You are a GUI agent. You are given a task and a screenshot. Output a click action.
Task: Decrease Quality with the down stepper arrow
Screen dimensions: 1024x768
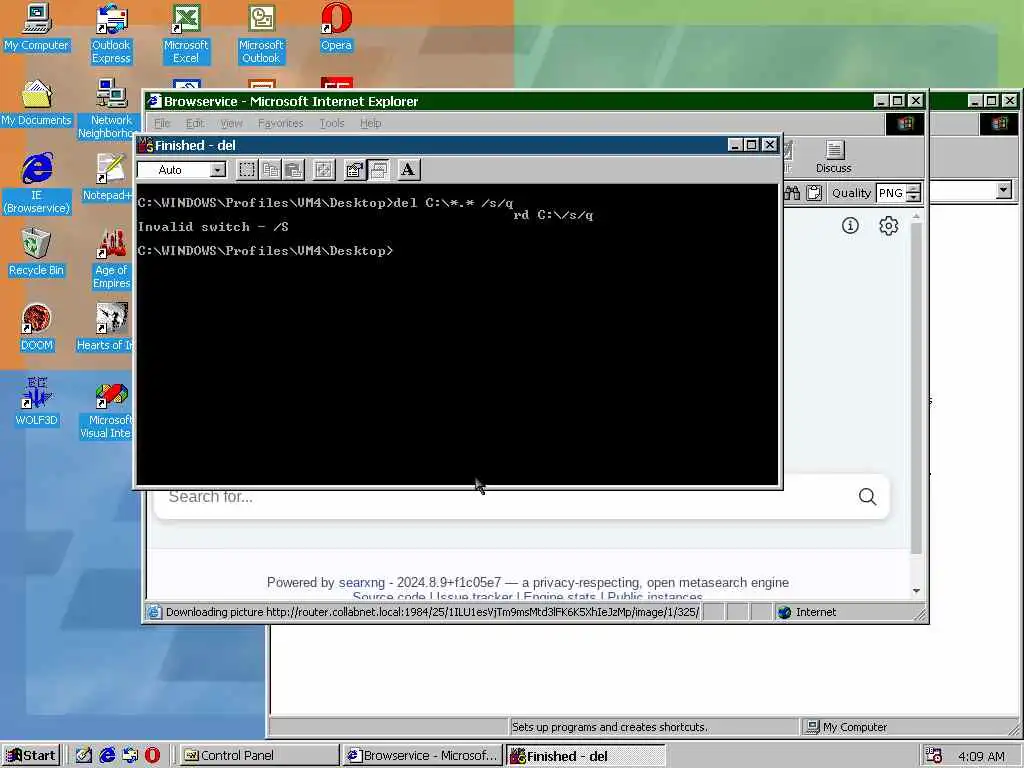click(x=914, y=197)
